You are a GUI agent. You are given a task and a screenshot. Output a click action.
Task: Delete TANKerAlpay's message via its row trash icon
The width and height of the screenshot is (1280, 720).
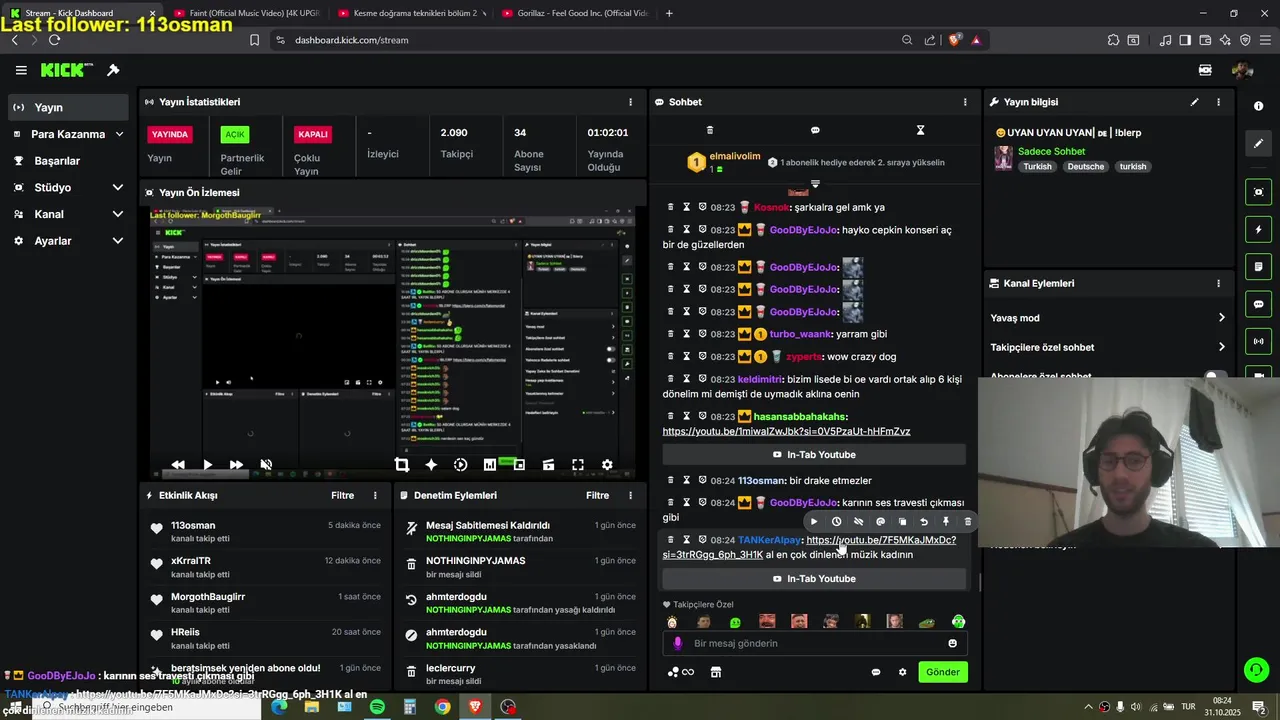click(671, 540)
